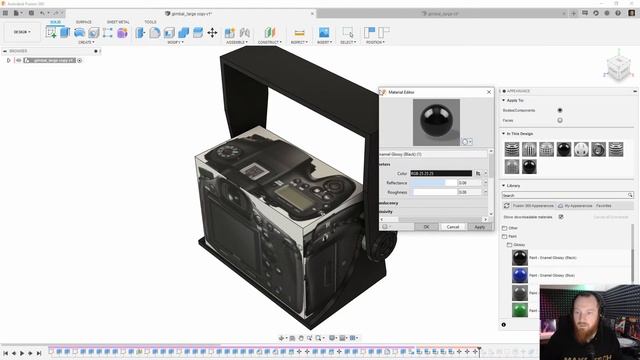Screen dimensions: 640x360
Task: Collapse the In This Design section
Action: [503, 133]
